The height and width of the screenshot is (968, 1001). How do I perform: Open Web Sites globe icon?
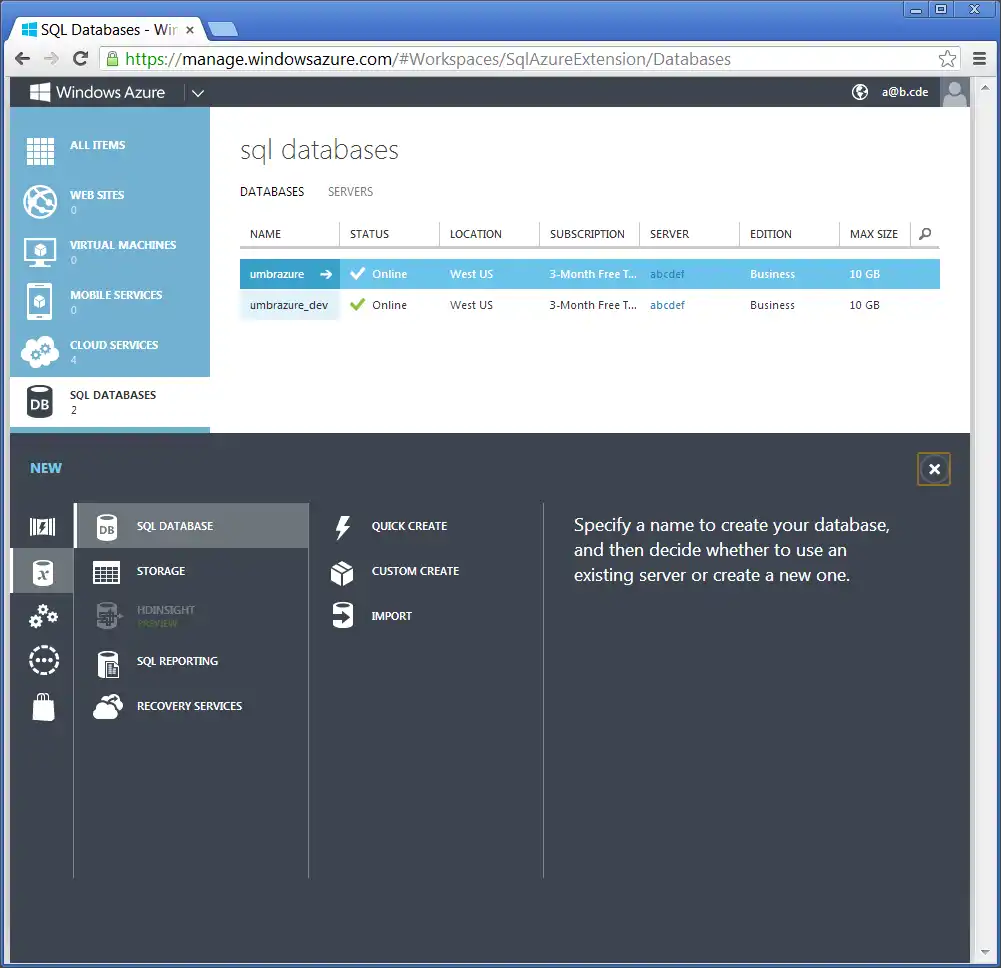tap(40, 201)
